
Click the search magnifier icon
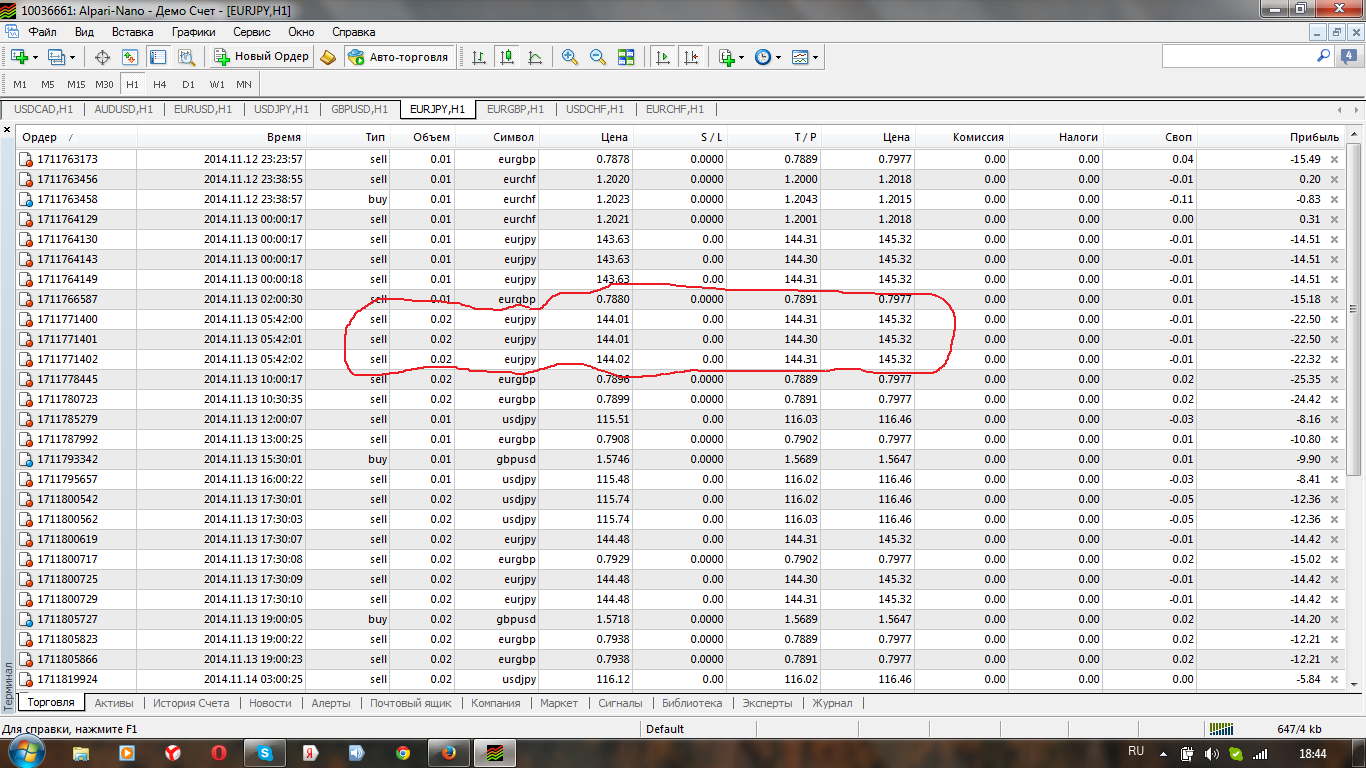pos(1323,56)
